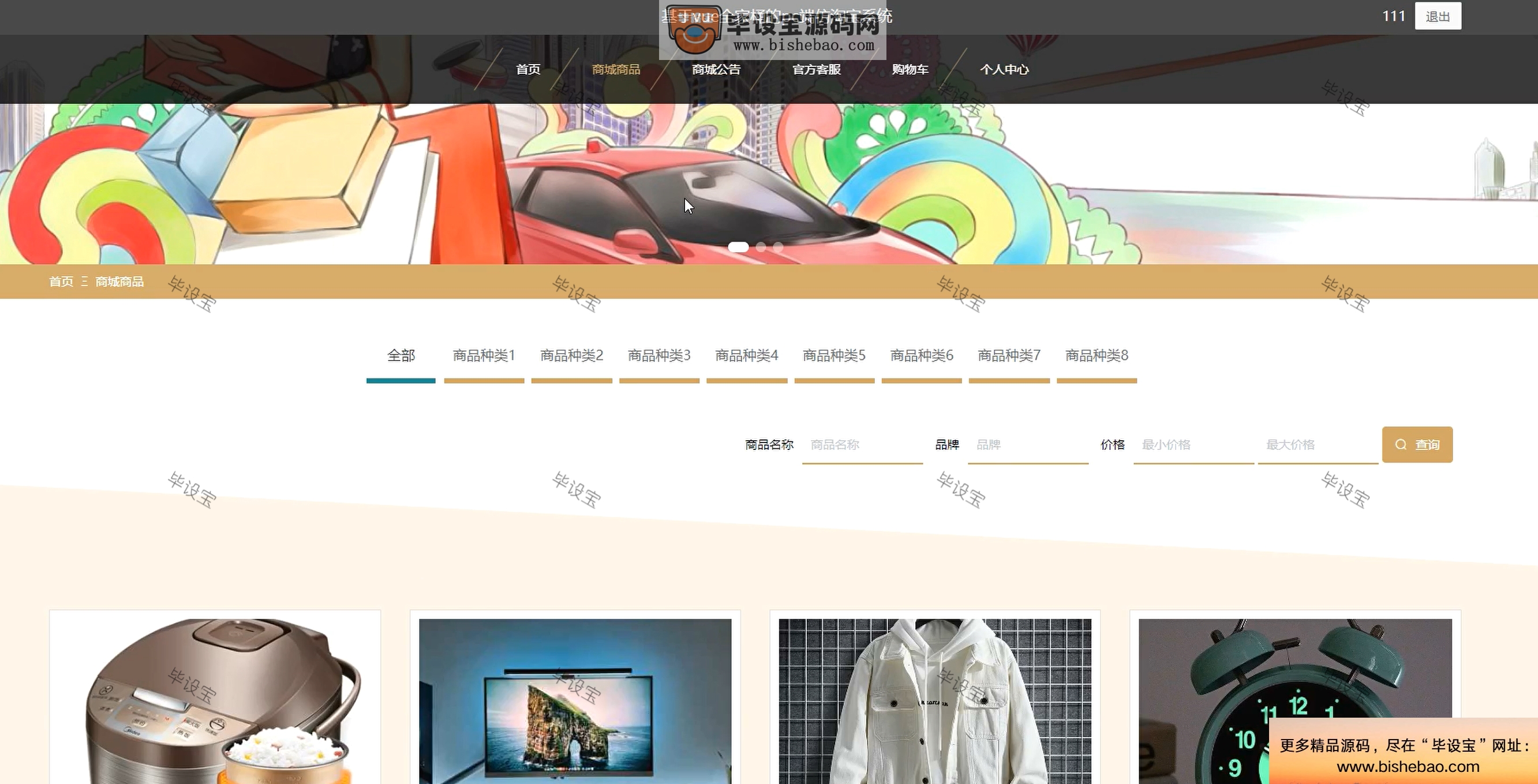
Task: Focus the 商品名称 search input field
Action: pyautogui.click(x=862, y=445)
